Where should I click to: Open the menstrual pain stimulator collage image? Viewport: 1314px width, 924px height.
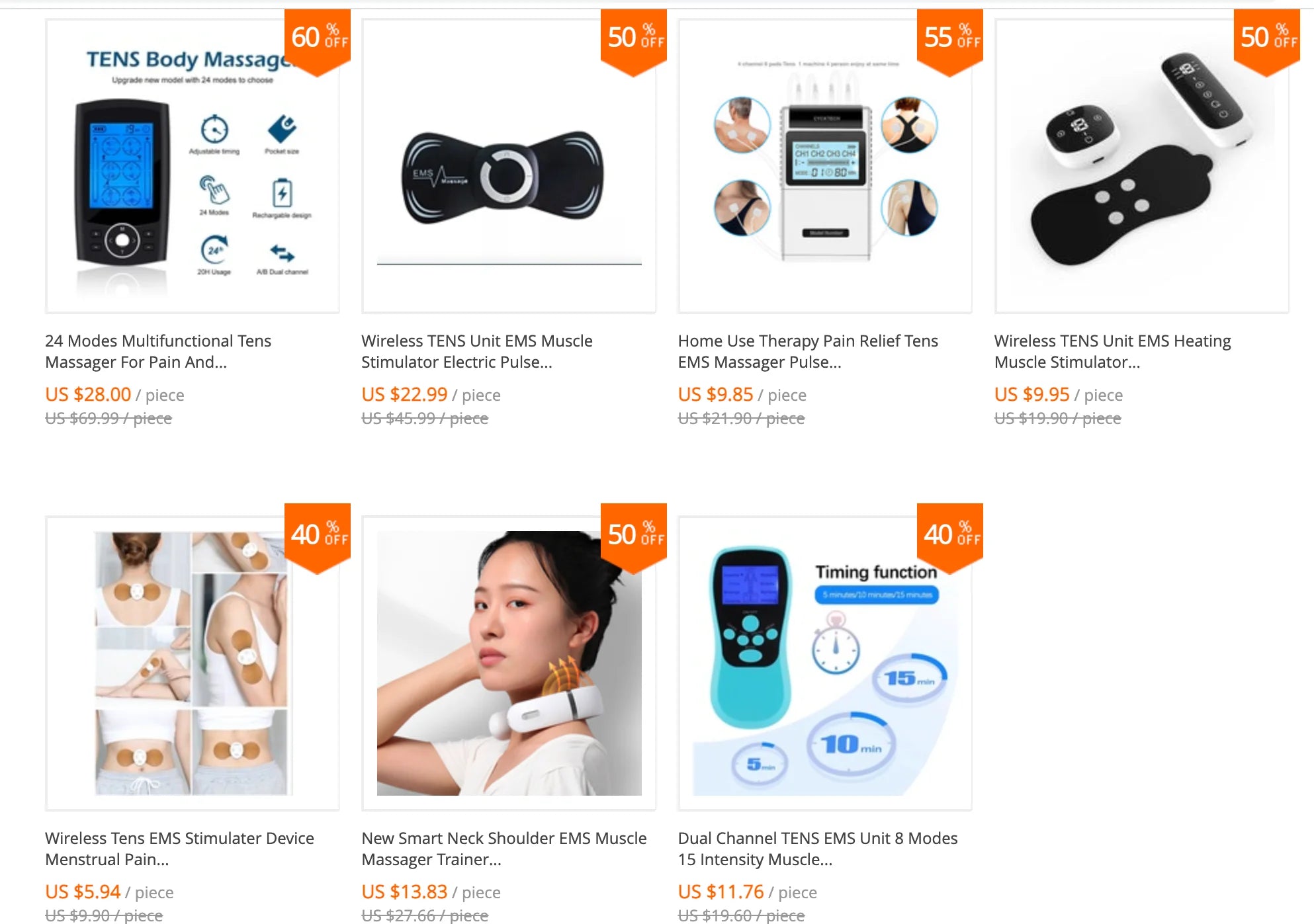[x=192, y=663]
